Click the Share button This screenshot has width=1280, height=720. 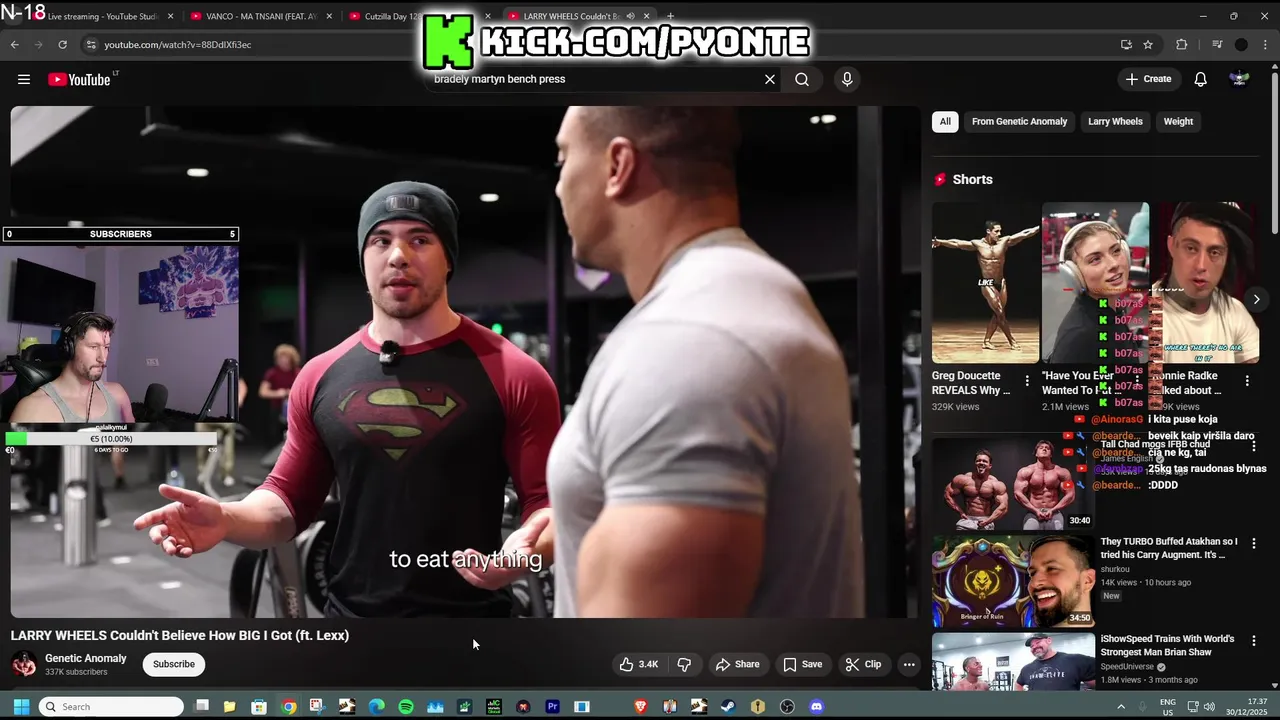tap(737, 664)
